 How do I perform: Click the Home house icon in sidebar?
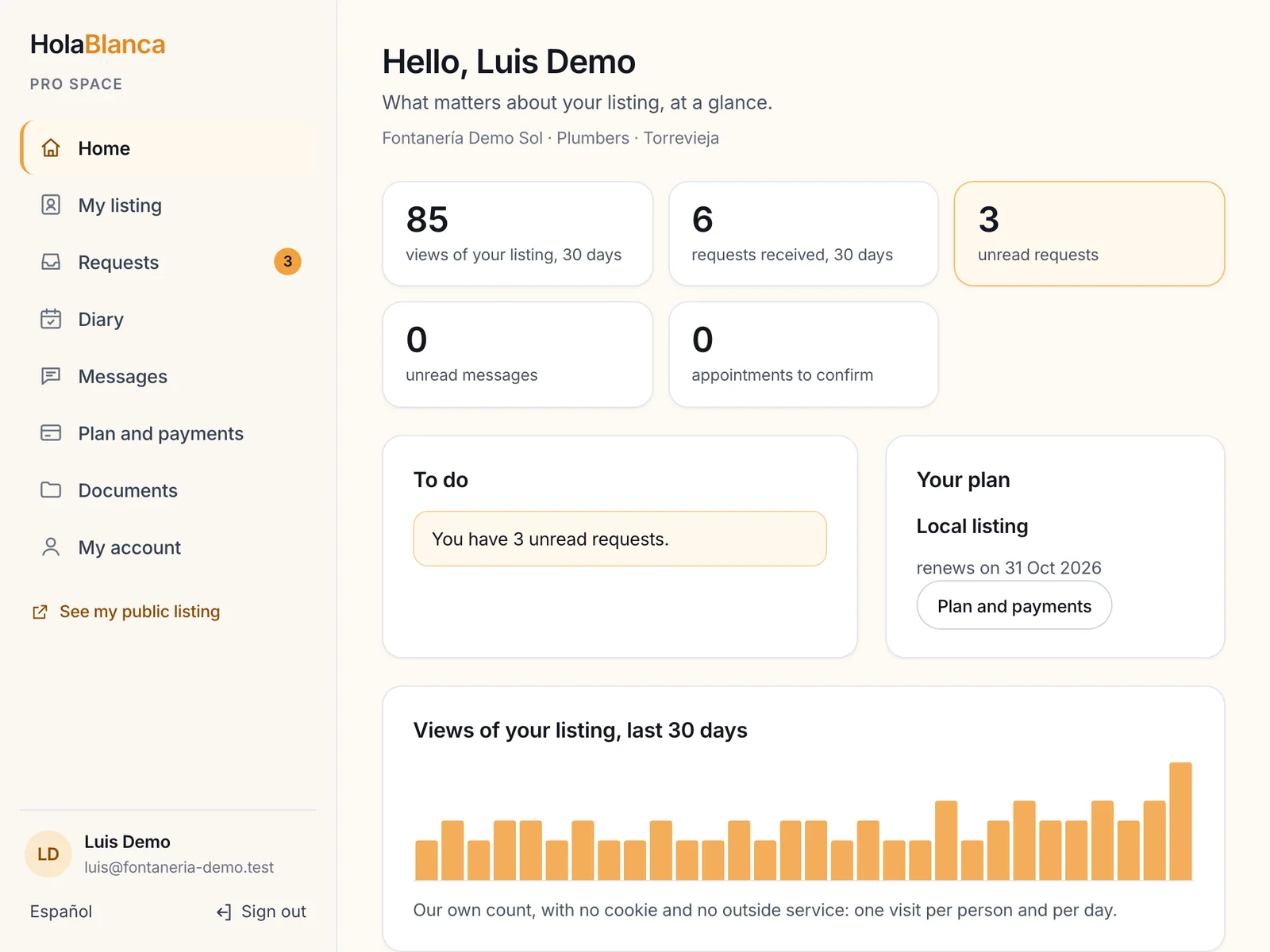[x=51, y=148]
